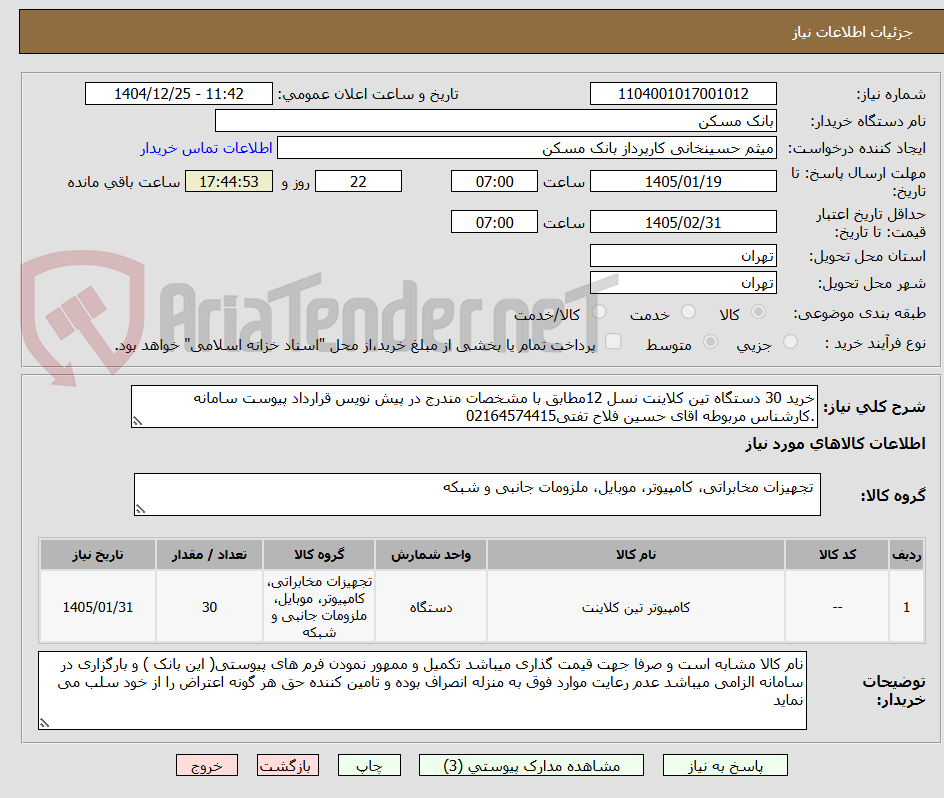Image resolution: width=944 pixels, height=798 pixels.
Task: Open buyer contact info link 'اطلاعات تماس خریدار'
Action: click(x=206, y=148)
